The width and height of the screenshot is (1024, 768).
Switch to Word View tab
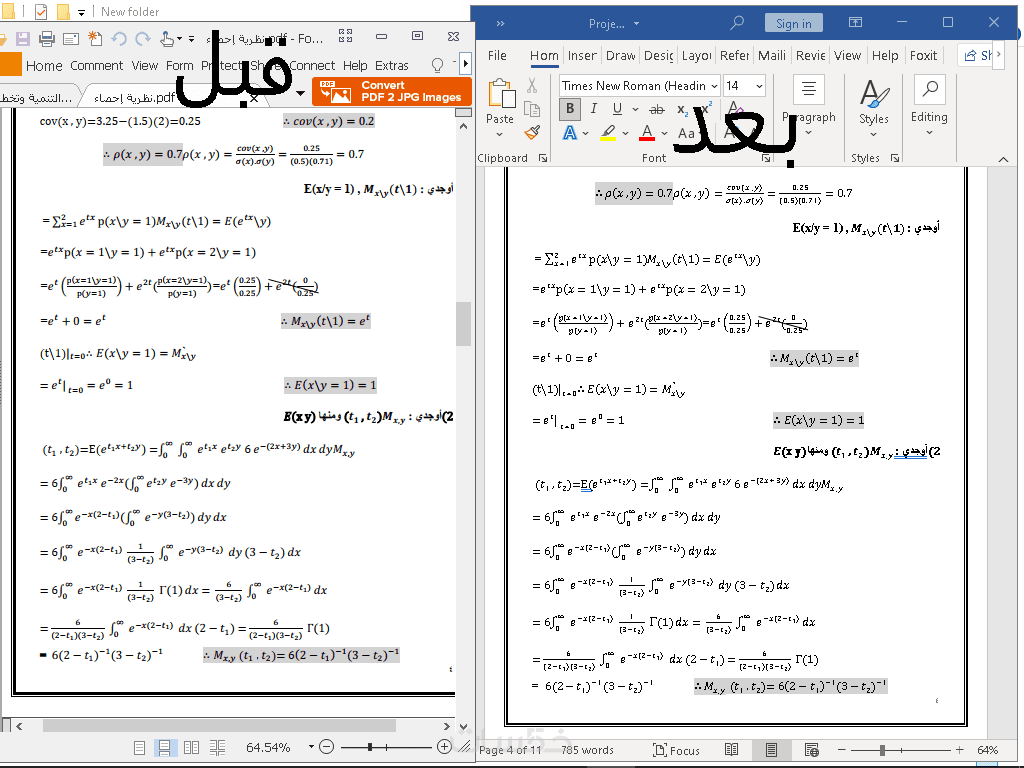click(x=848, y=56)
